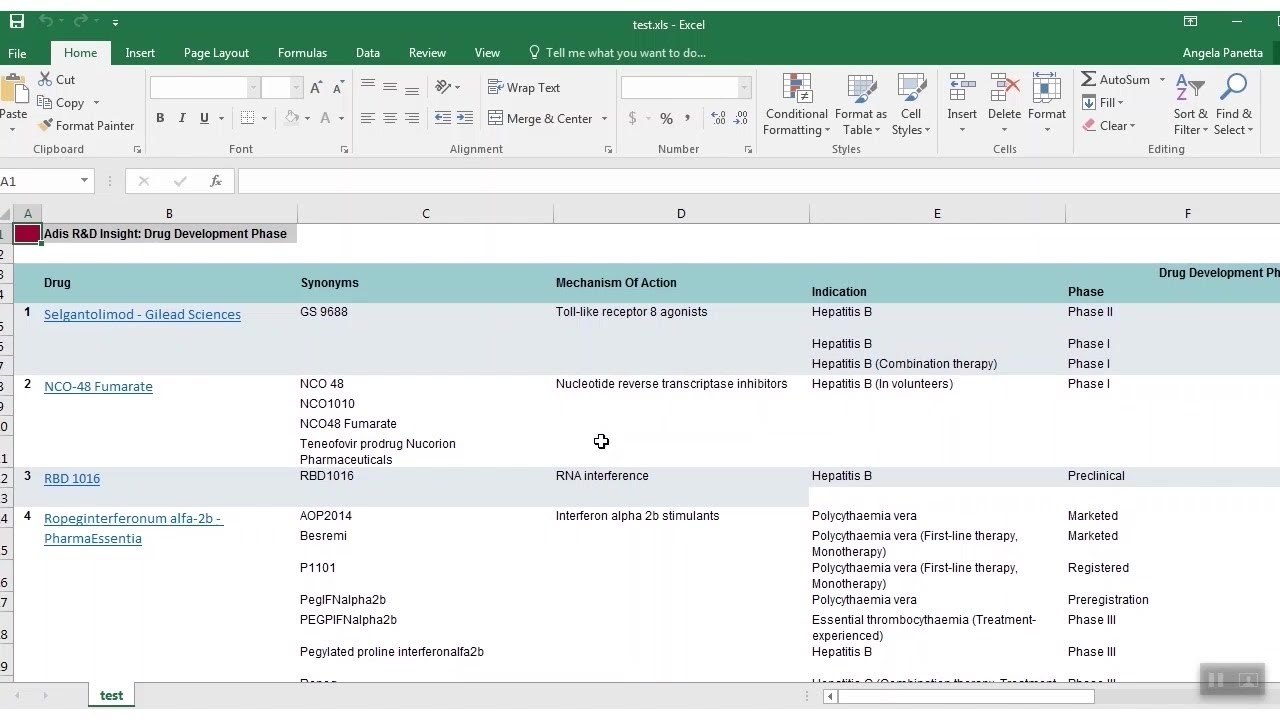This screenshot has height=720, width=1280.
Task: Toggle Middle Align for cells
Action: point(390,87)
